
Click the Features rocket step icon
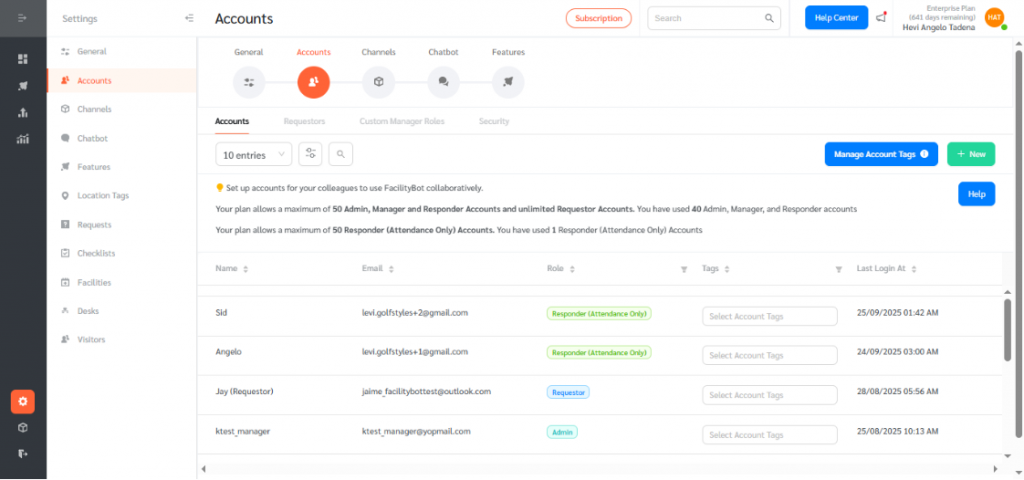click(x=508, y=82)
